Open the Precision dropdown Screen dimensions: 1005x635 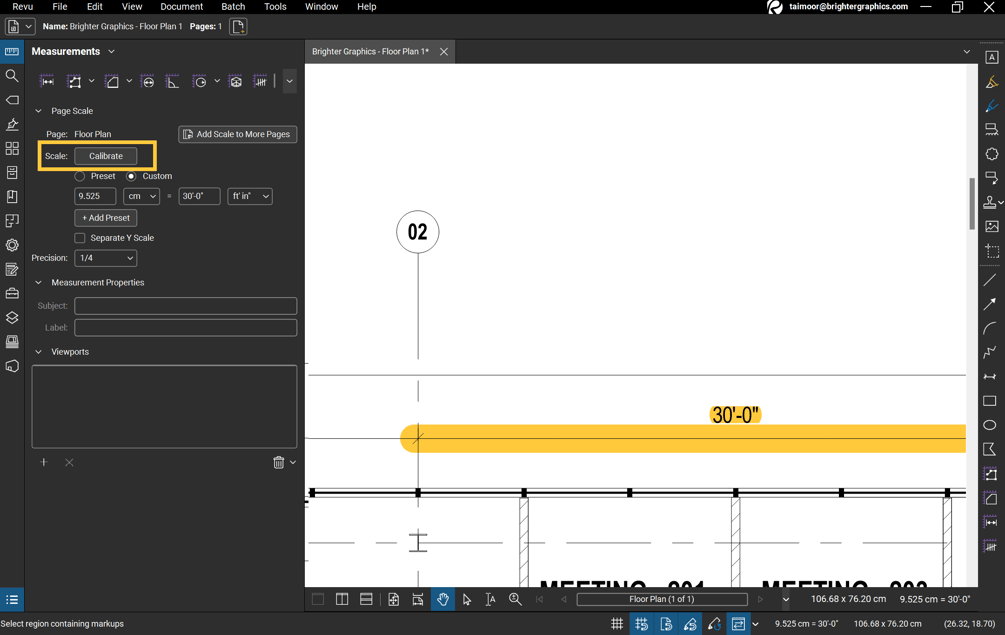(x=105, y=258)
